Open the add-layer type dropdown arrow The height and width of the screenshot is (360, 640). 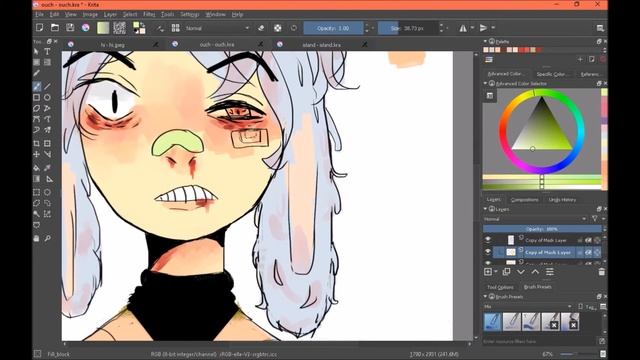[496, 272]
